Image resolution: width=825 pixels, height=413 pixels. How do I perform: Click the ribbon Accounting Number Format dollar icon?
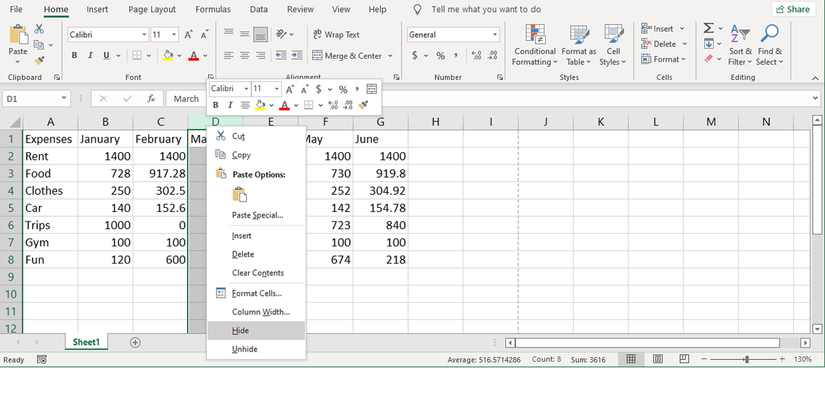coord(415,55)
